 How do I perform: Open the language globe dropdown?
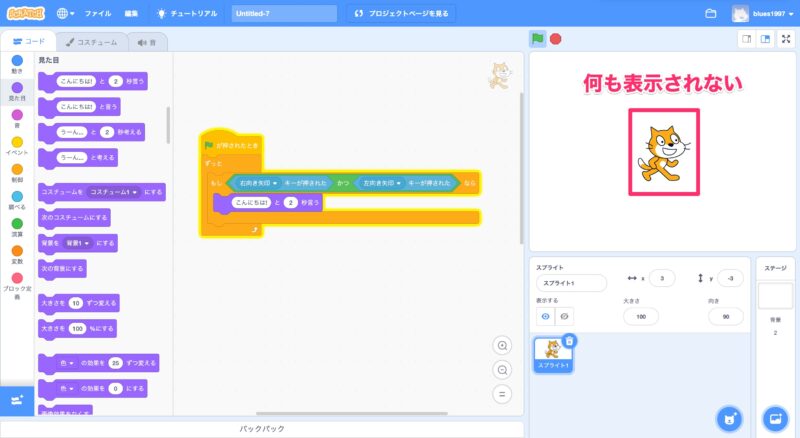[x=66, y=14]
